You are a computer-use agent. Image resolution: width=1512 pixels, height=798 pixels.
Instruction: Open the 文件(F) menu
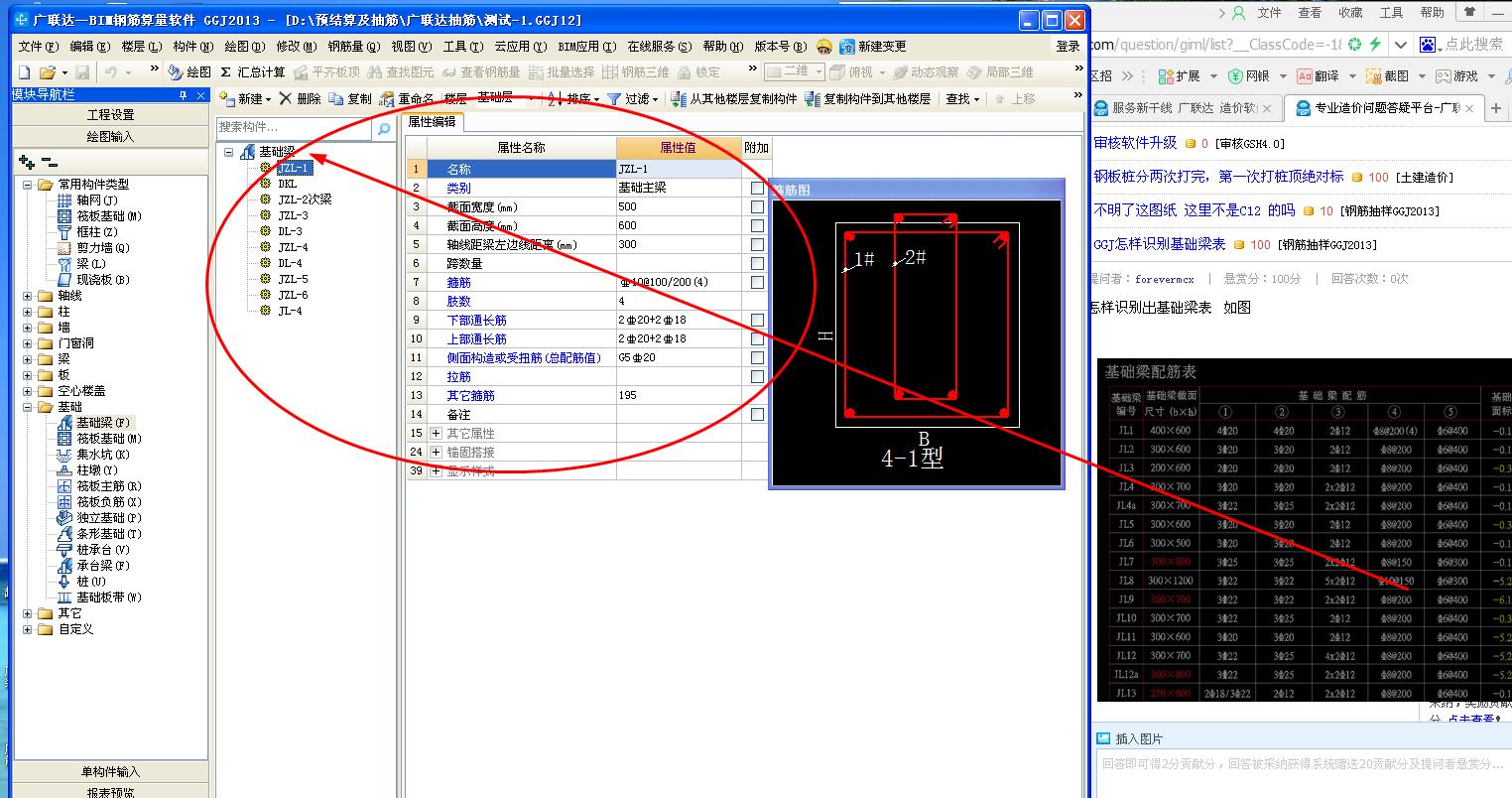coord(38,47)
